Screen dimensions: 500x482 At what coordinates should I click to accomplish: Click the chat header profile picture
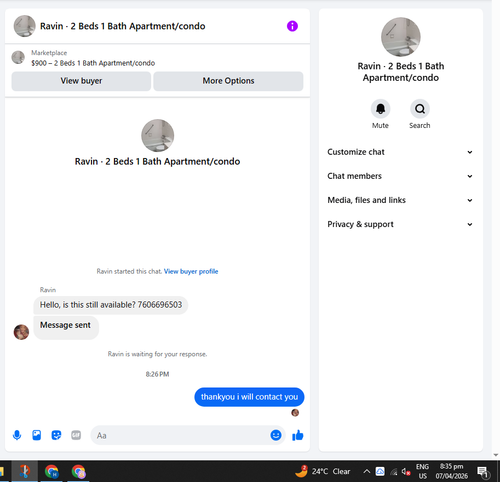tap(24, 26)
